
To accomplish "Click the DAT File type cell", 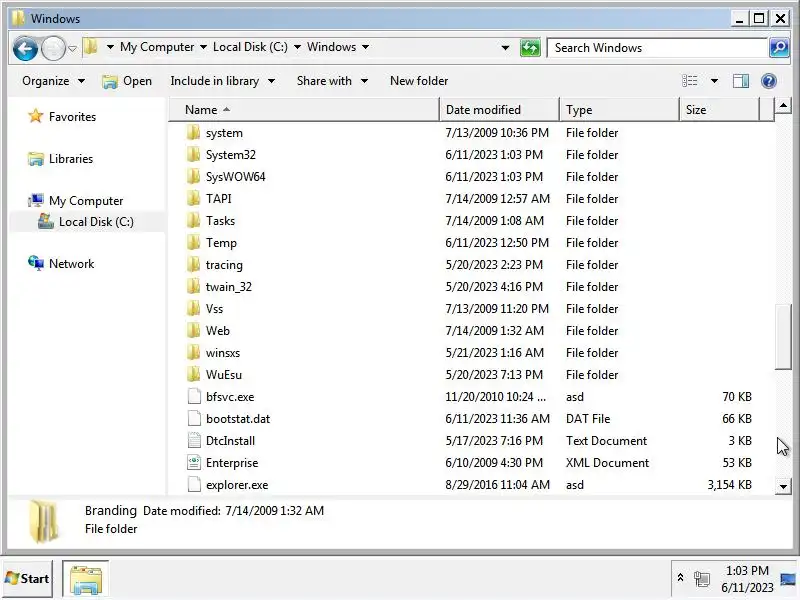I will click(x=588, y=418).
